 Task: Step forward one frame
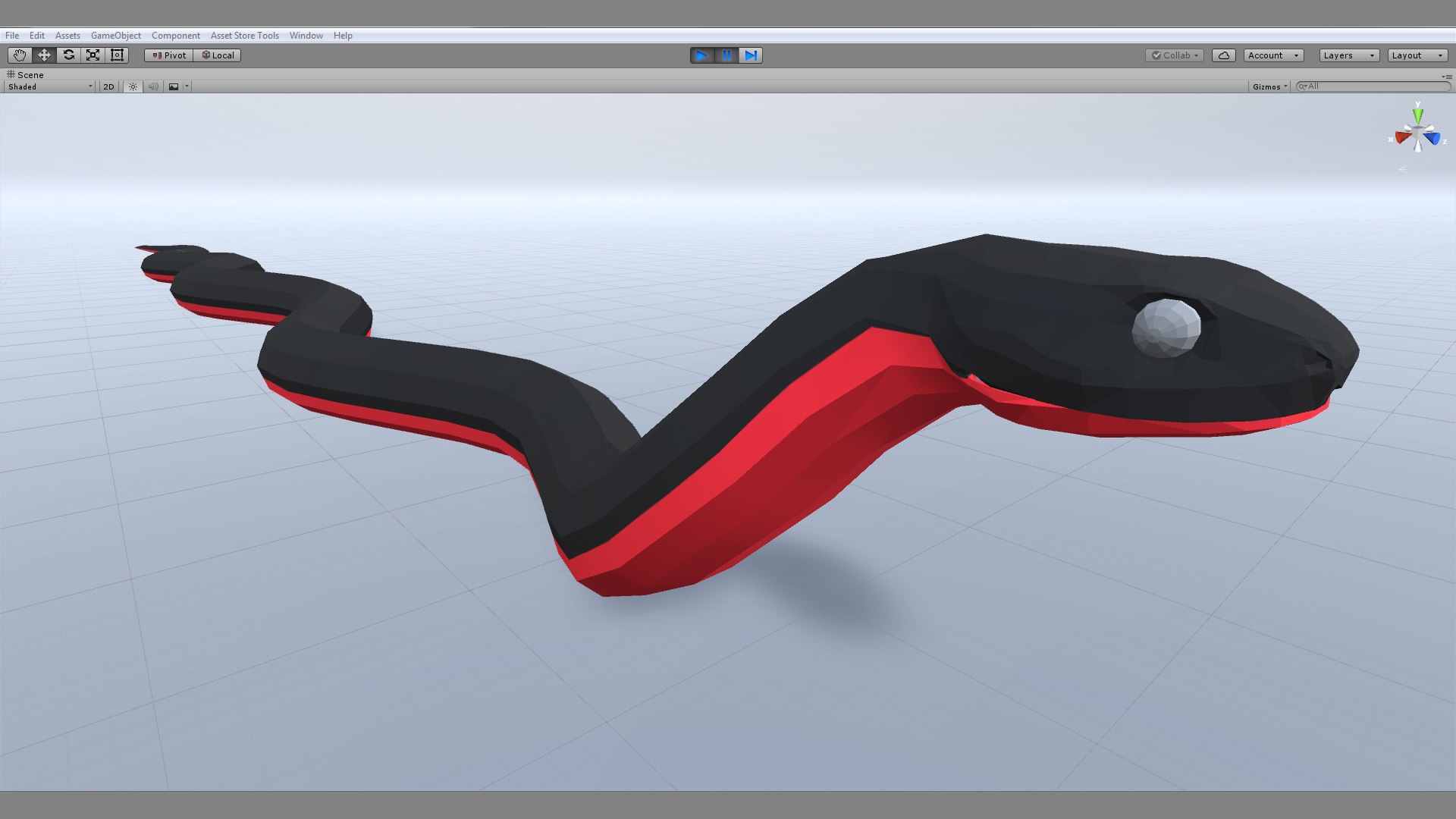pyautogui.click(x=751, y=55)
